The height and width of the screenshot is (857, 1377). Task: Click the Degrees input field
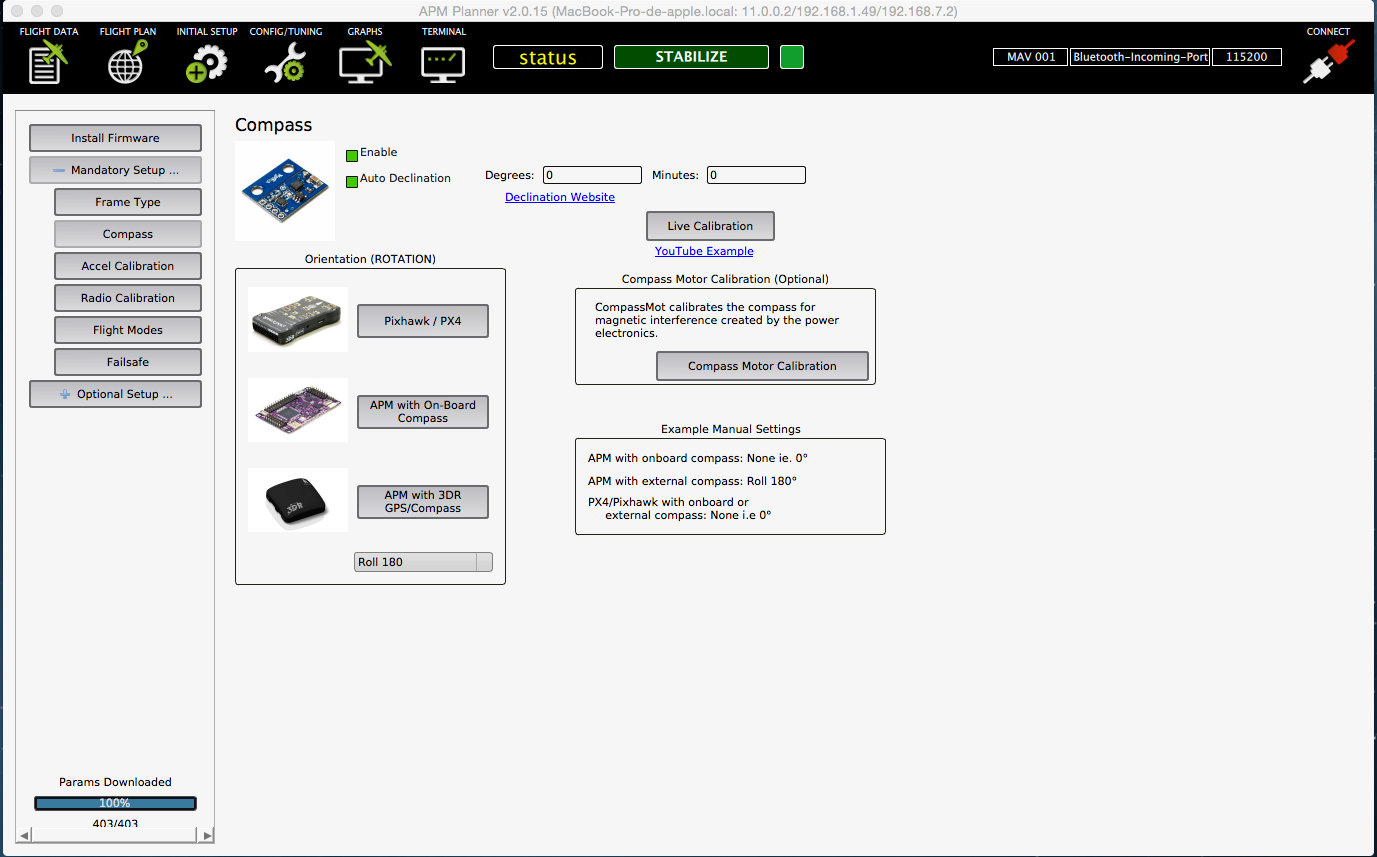(592, 175)
